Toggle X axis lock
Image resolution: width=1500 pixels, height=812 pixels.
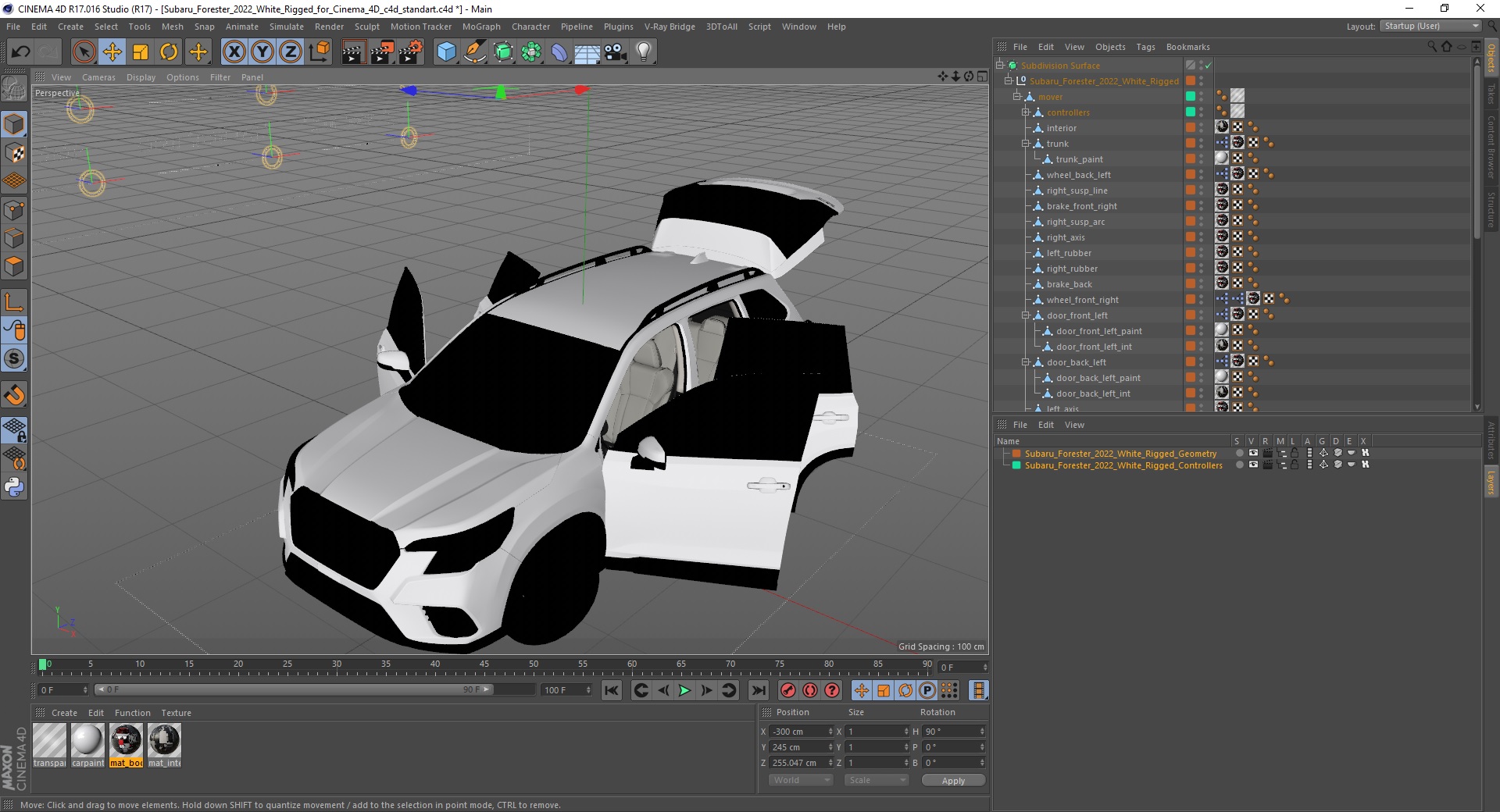(x=234, y=52)
